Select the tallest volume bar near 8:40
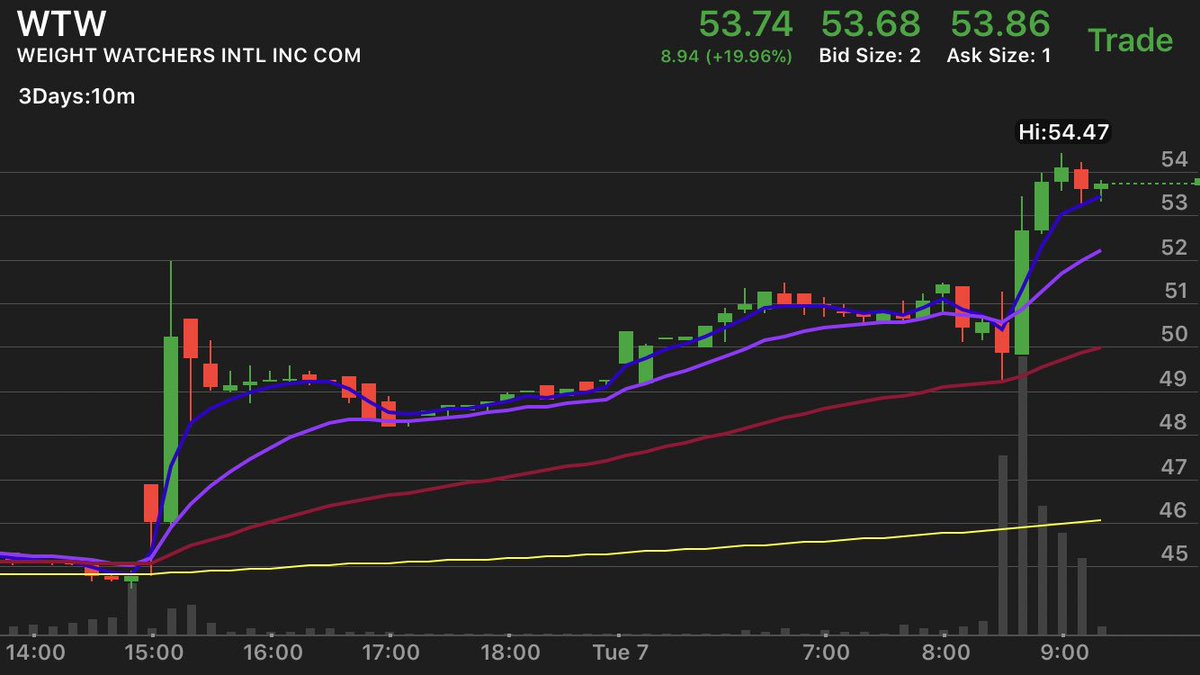This screenshot has width=1200, height=675. coord(1022,495)
